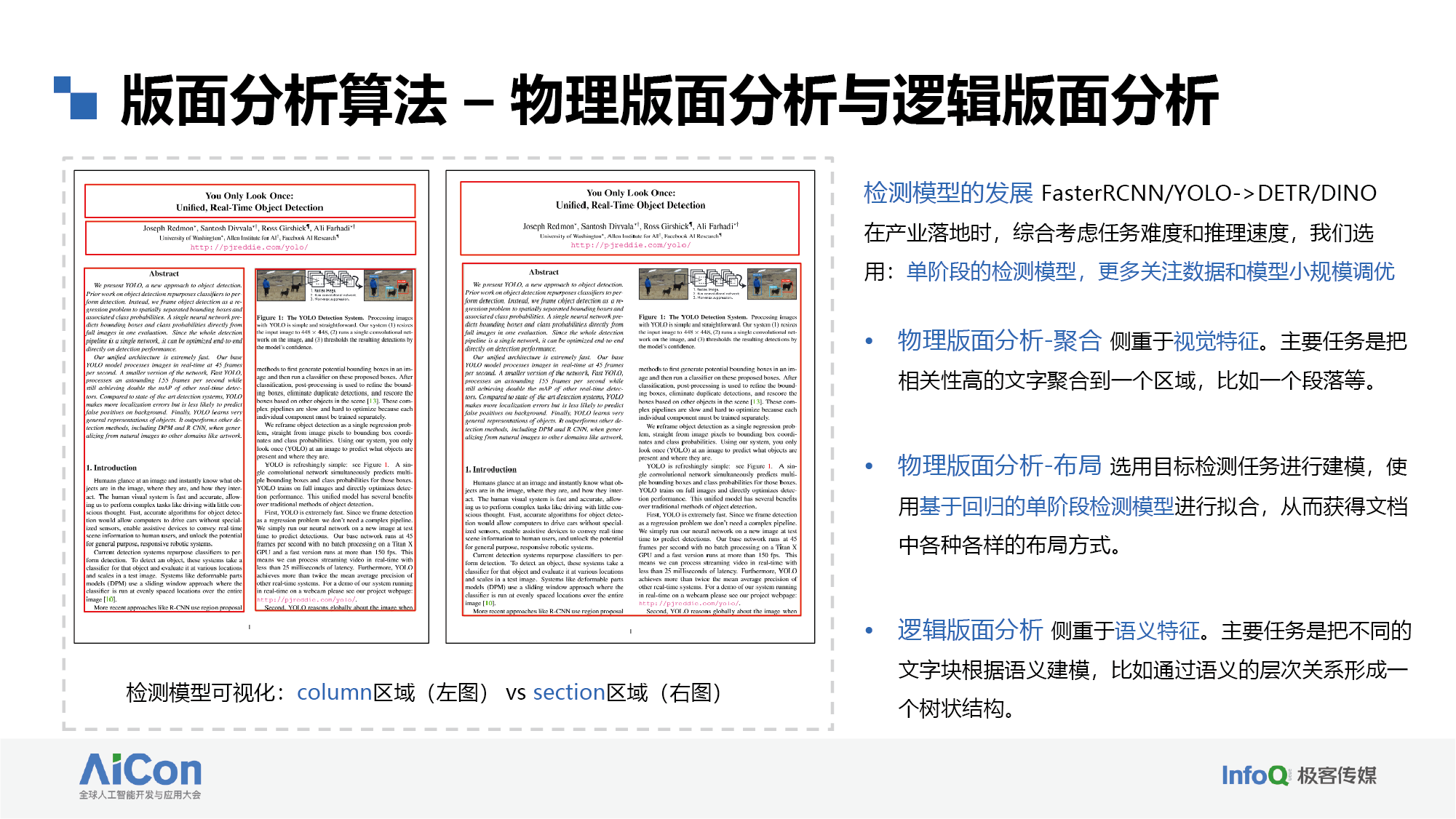
Task: Click the pjreddie.com link in right paper
Action: click(630, 245)
